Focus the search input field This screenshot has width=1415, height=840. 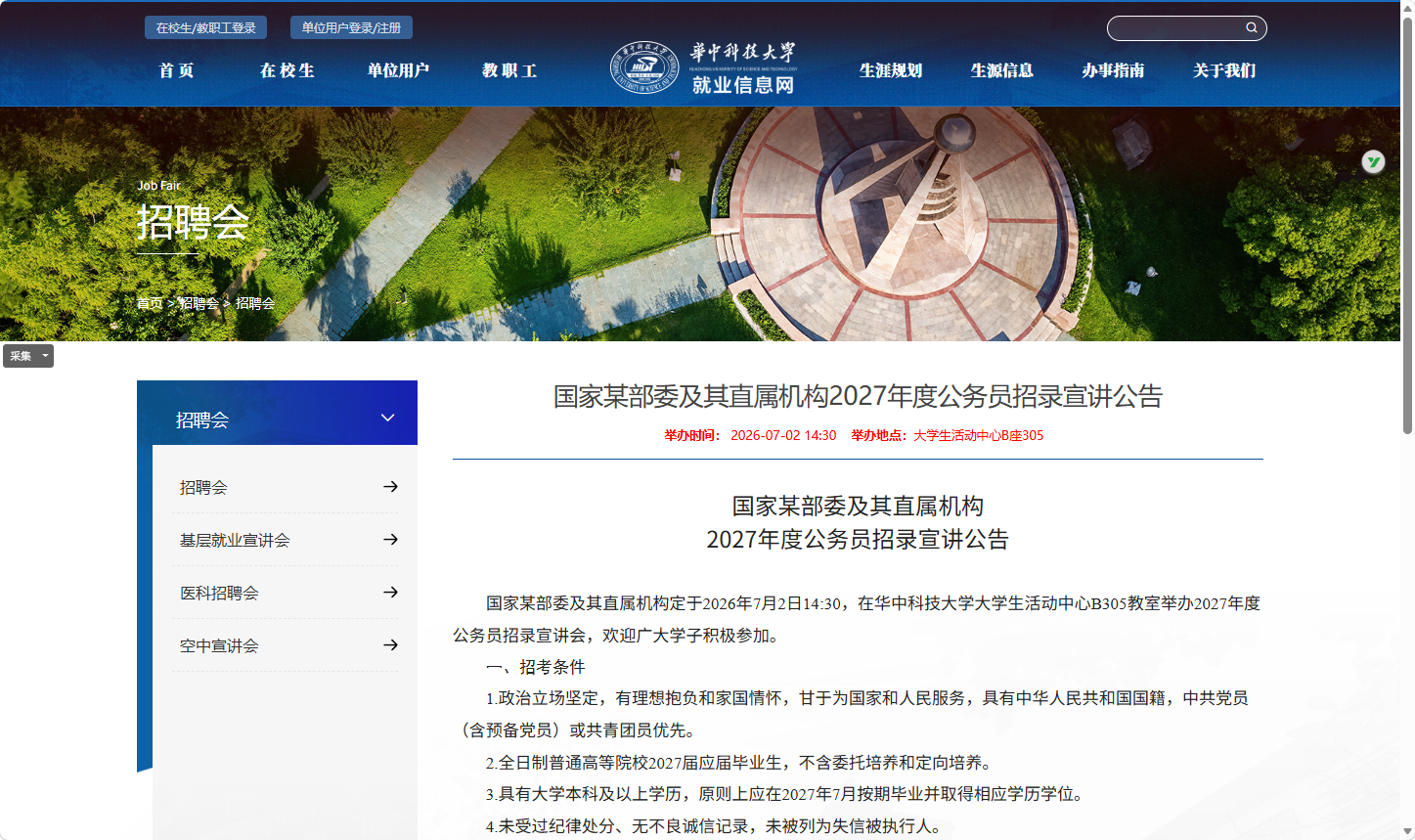tap(1176, 28)
